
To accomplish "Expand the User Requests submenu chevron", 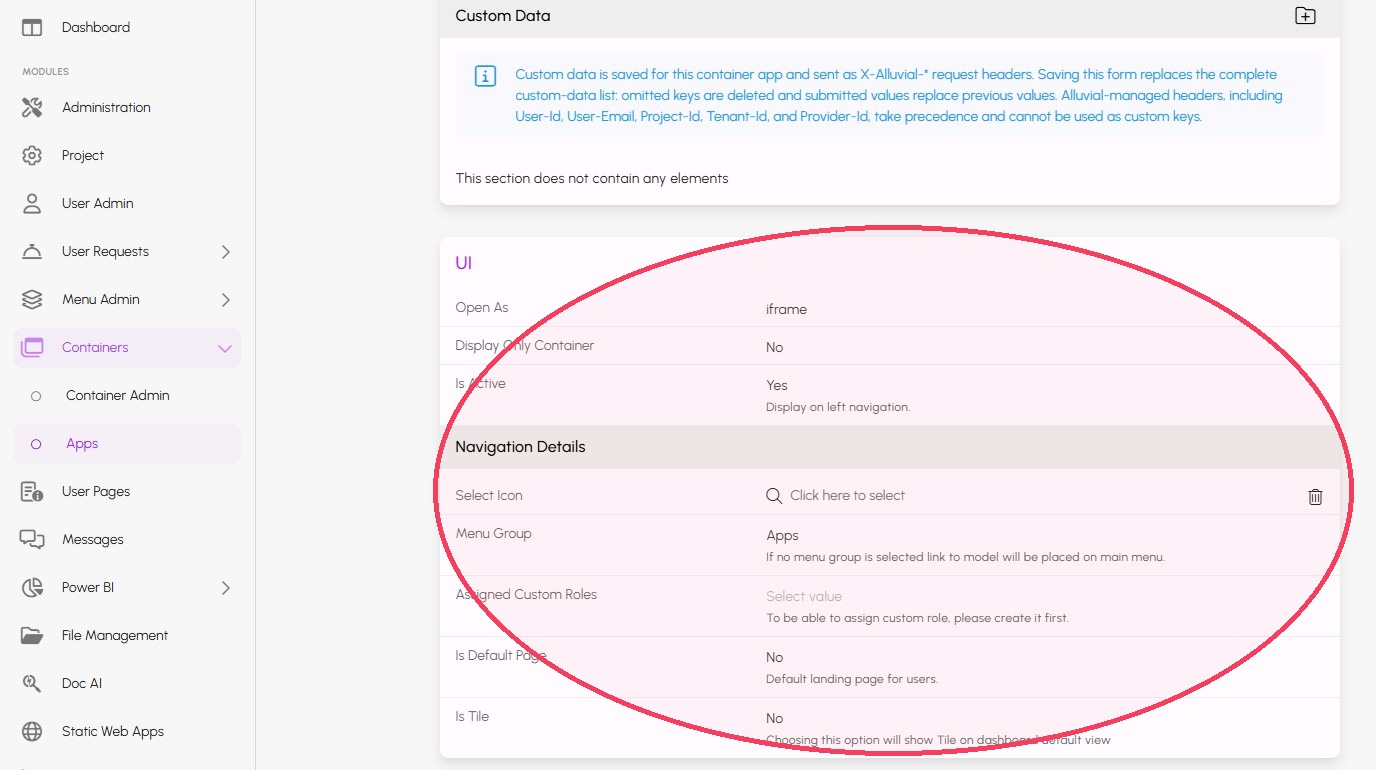I will (x=225, y=251).
